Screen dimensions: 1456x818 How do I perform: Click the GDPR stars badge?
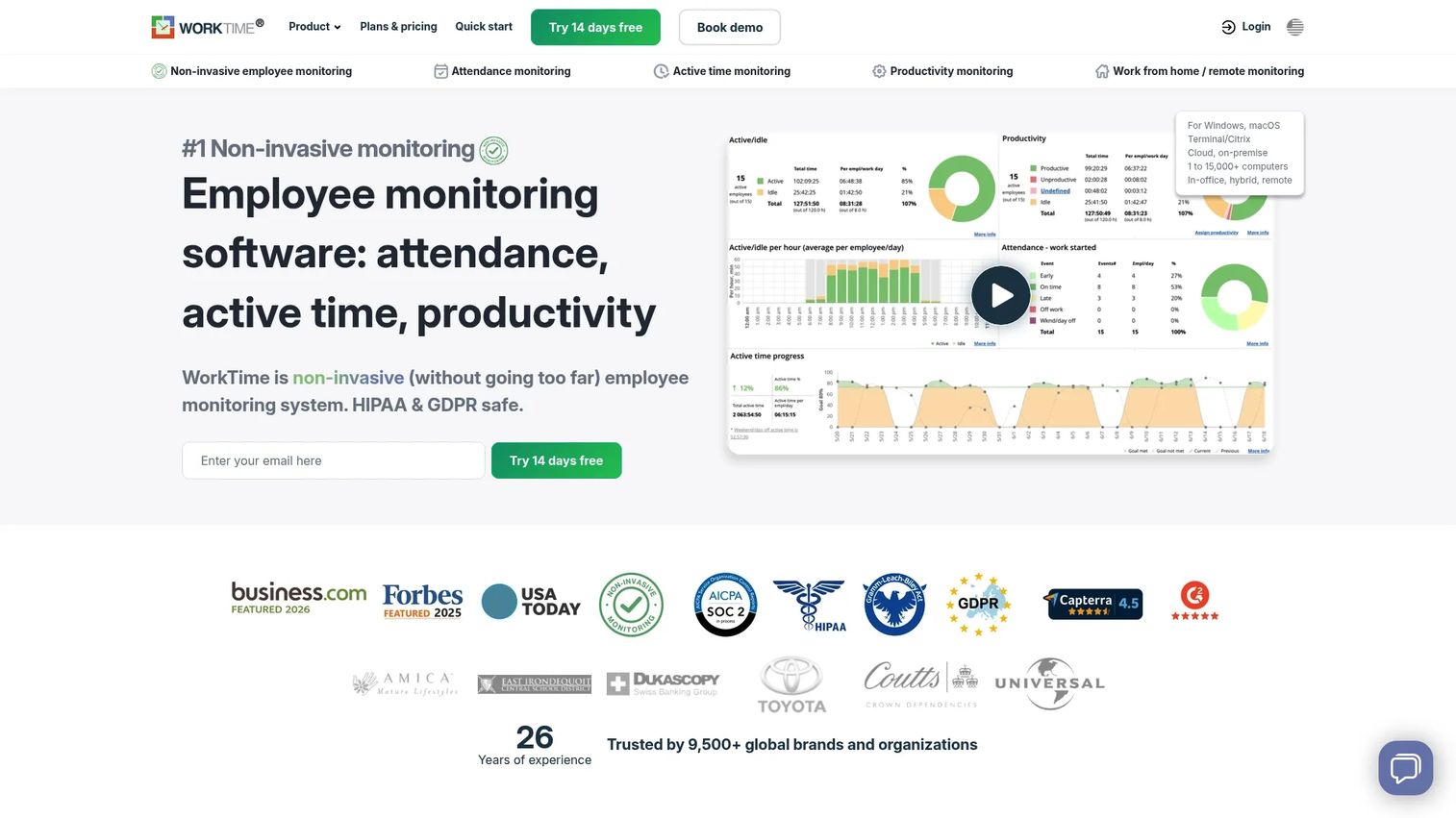click(x=979, y=605)
